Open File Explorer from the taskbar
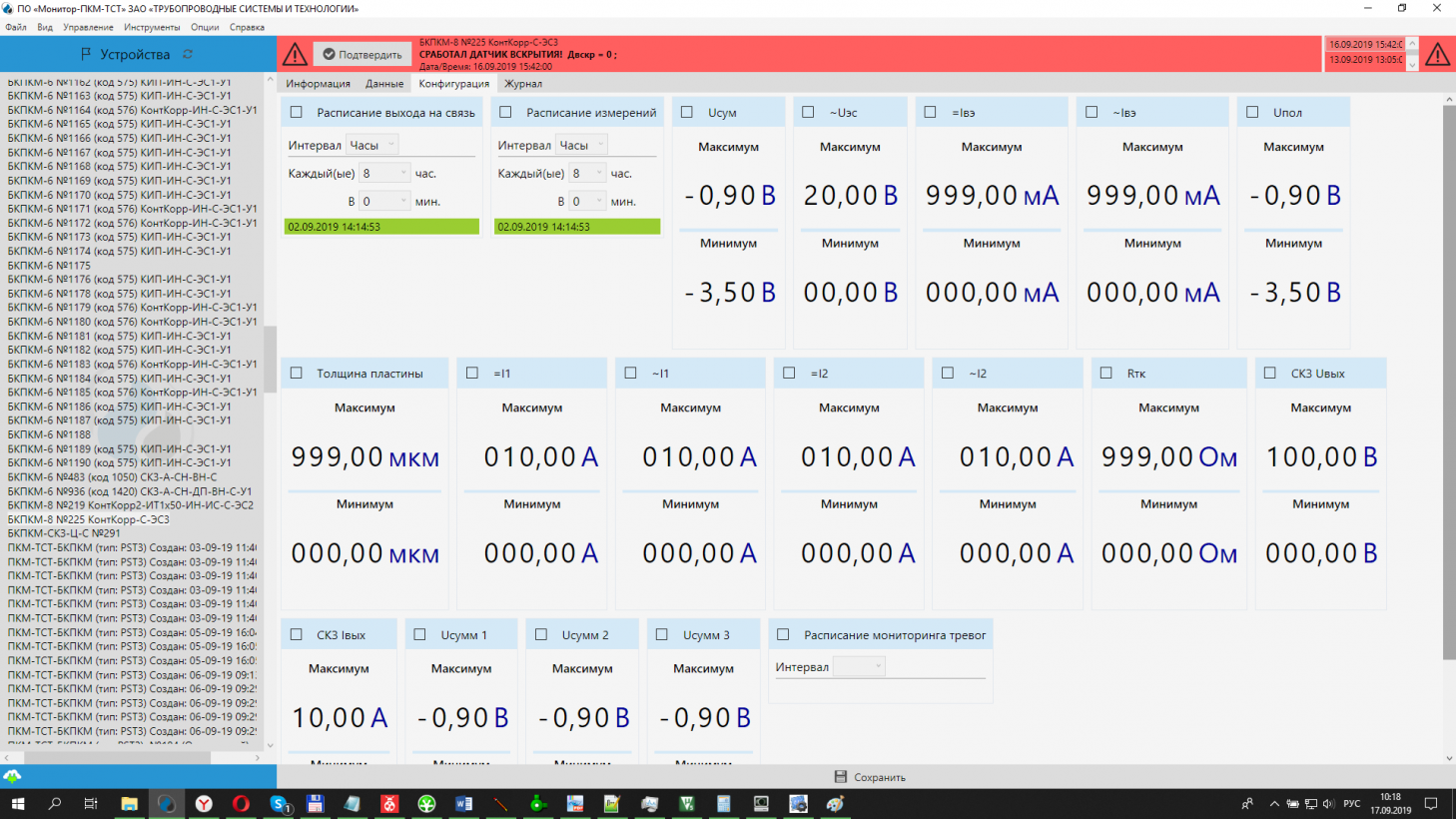 point(129,803)
